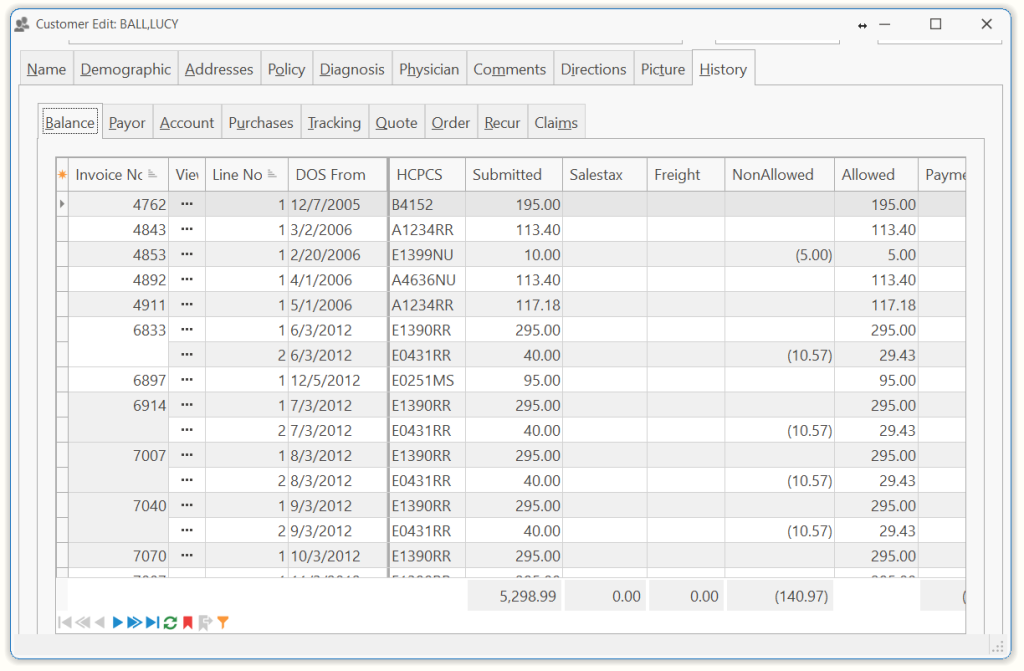
Task: Set a bookmark with the red flag icon
Action: (x=187, y=623)
